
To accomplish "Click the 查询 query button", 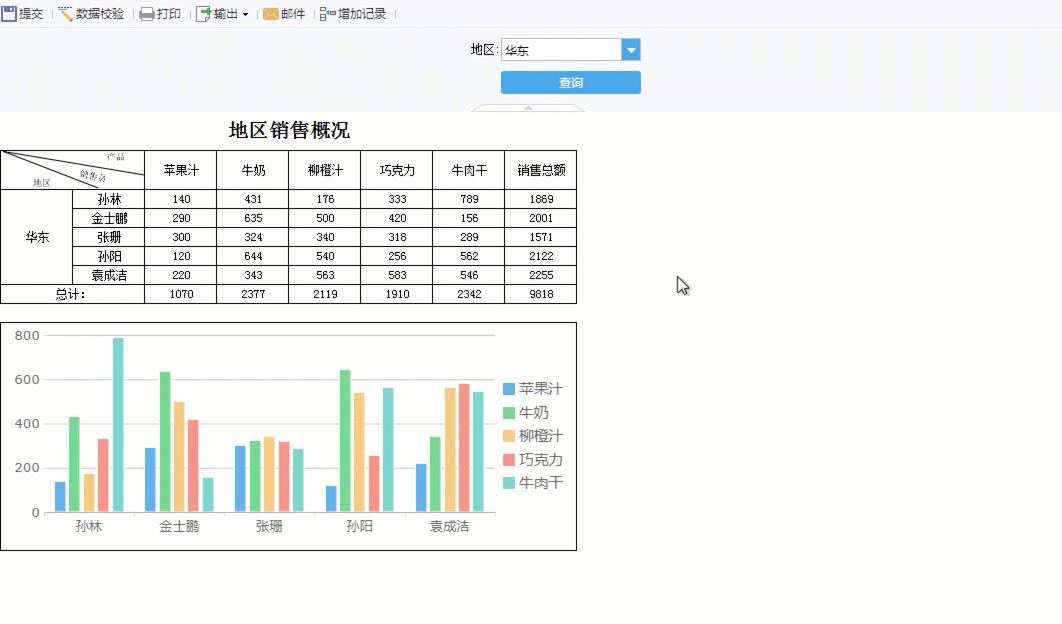I will [x=570, y=83].
